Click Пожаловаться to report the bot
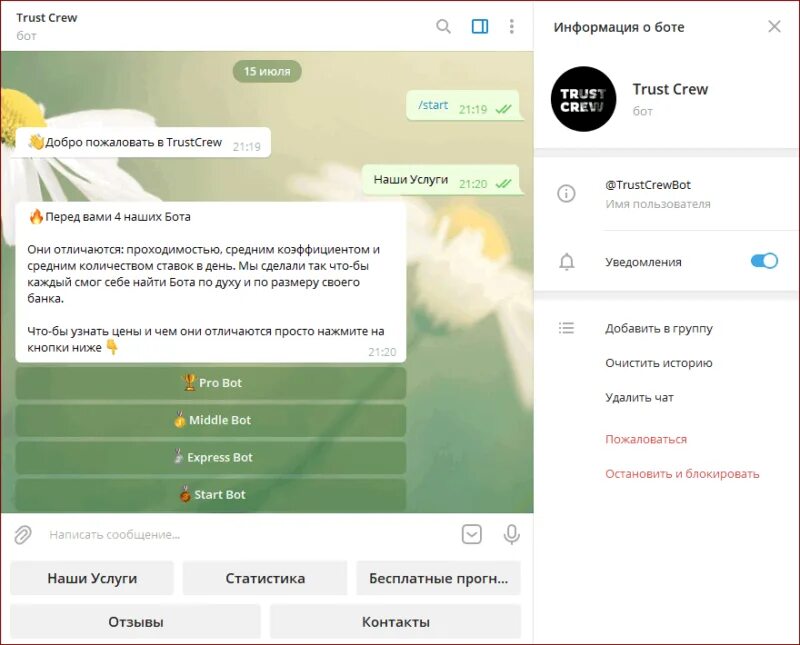The image size is (800, 645). click(646, 439)
